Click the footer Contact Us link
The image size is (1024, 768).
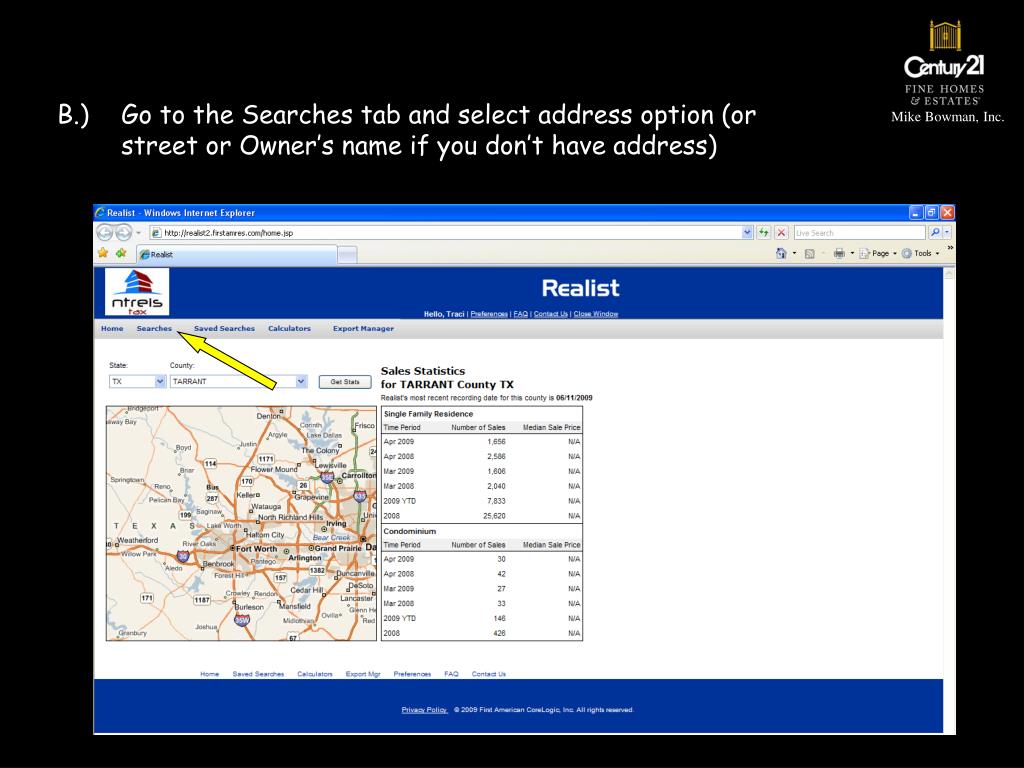(x=488, y=674)
